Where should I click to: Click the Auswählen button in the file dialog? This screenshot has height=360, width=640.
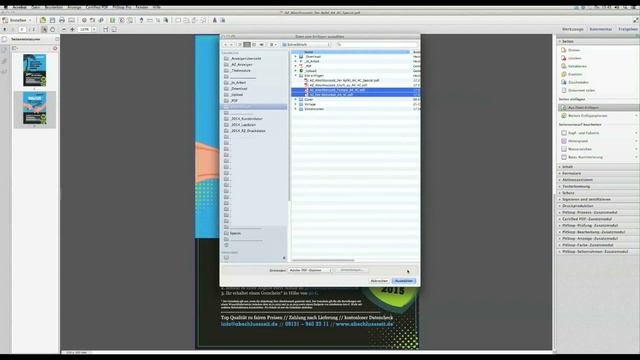click(x=404, y=281)
